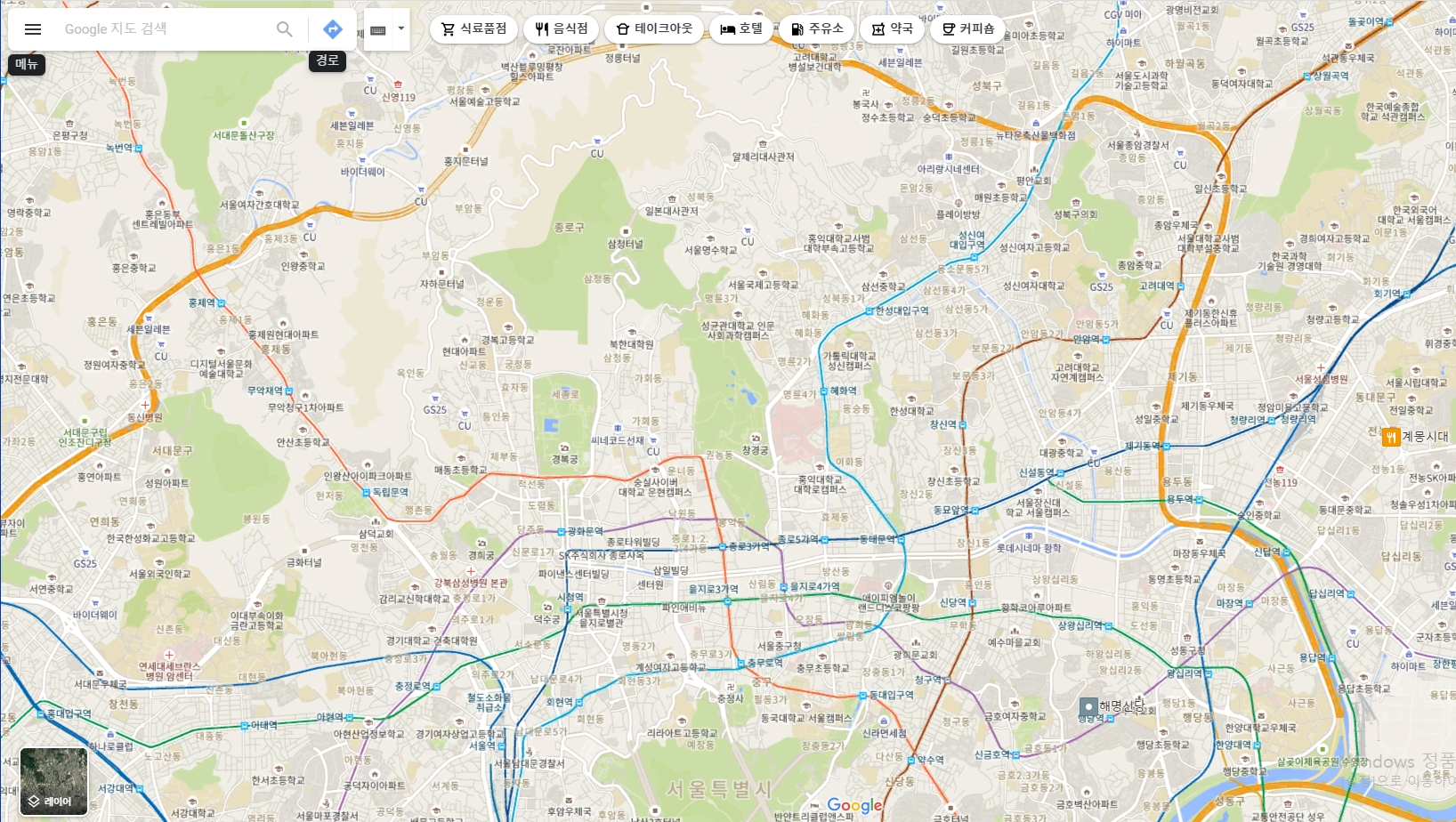
Task: Click 무악재역 subway station icon
Action: [288, 391]
